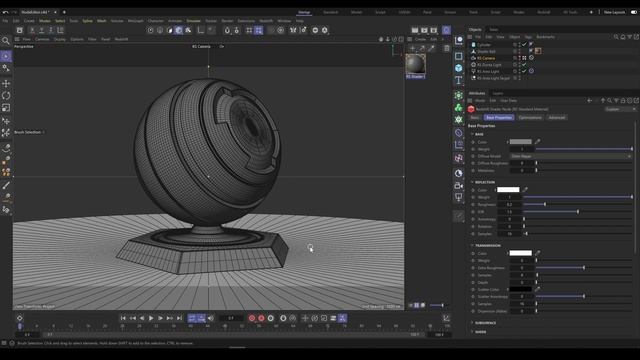Go back with Attributes manager left arrow
The width and height of the screenshot is (640, 360).
pos(589,100)
